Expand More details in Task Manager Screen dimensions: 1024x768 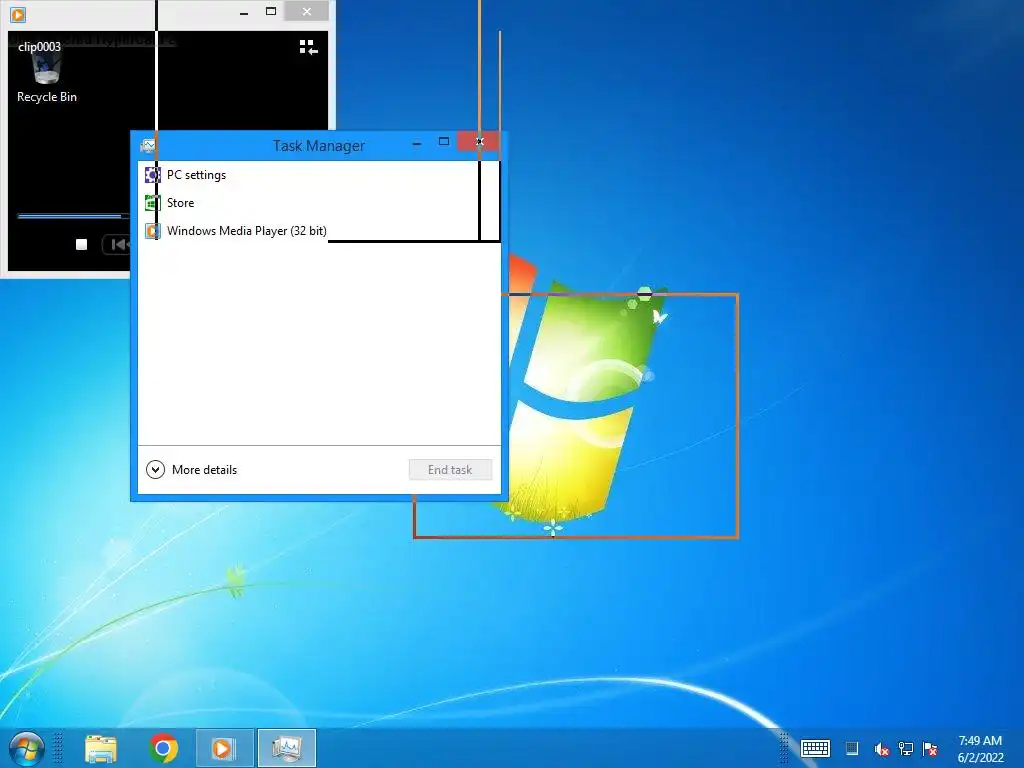click(x=191, y=470)
